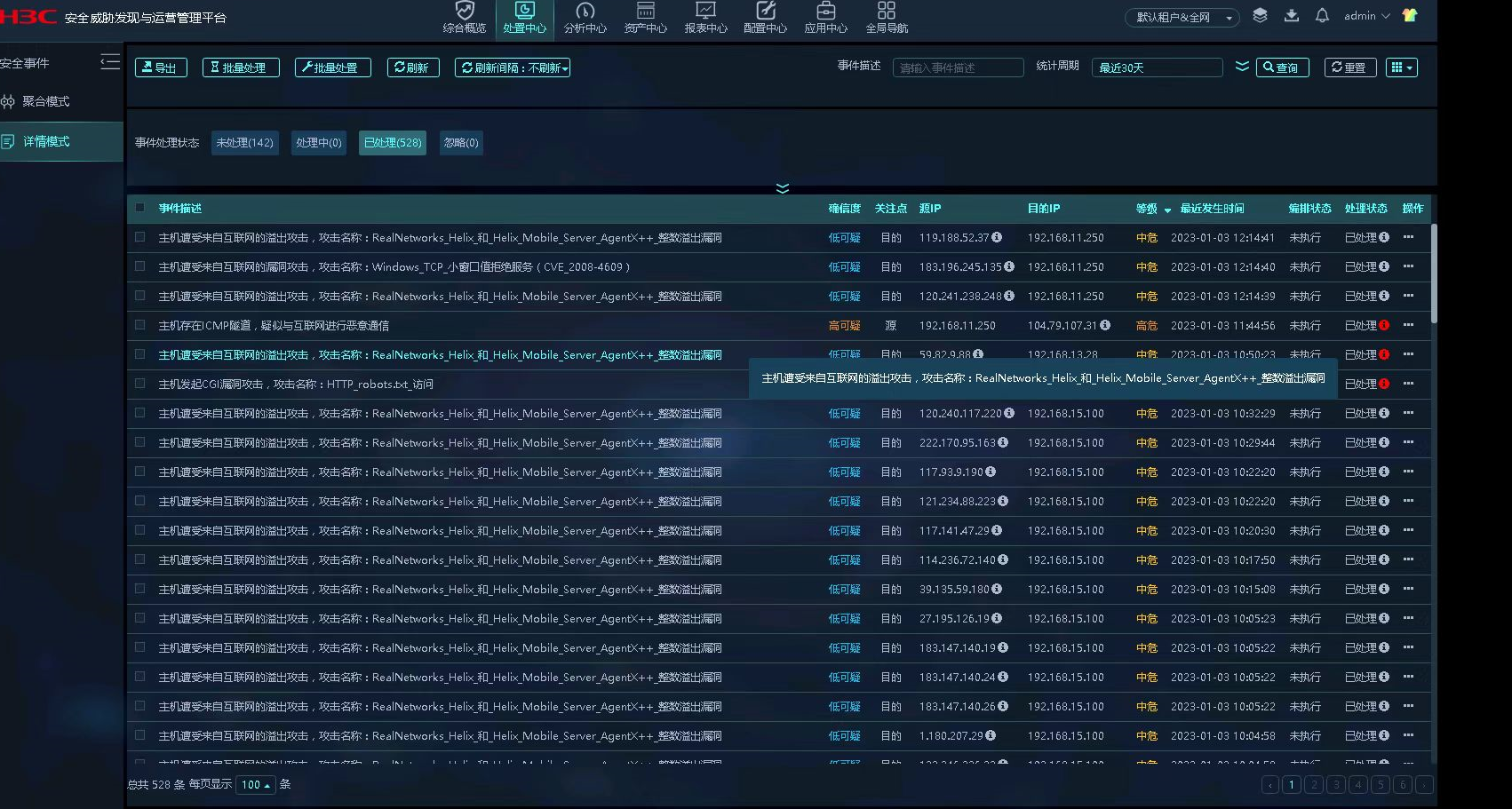Click the table's vertical scrollbar
This screenshot has height=809, width=1512.
click(x=1434, y=275)
